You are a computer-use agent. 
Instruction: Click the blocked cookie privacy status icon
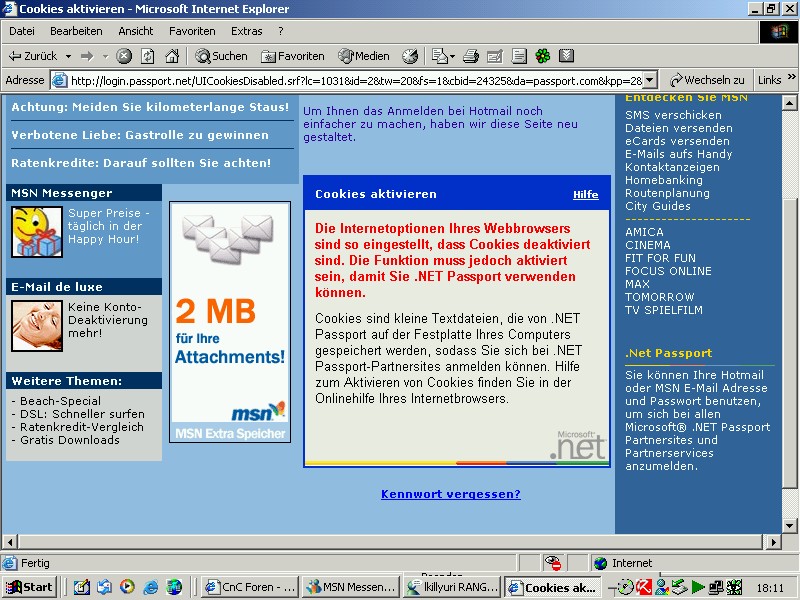(553, 563)
